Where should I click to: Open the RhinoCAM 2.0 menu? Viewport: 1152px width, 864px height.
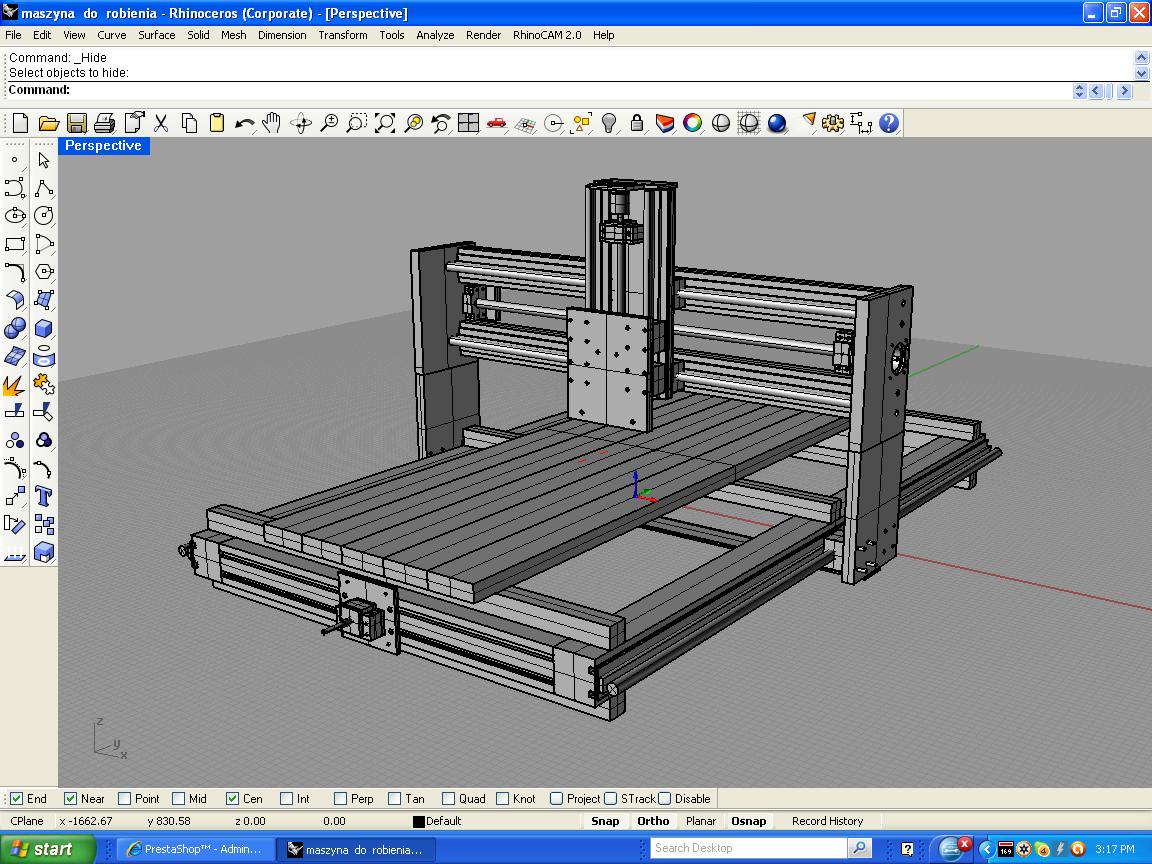[x=546, y=35]
